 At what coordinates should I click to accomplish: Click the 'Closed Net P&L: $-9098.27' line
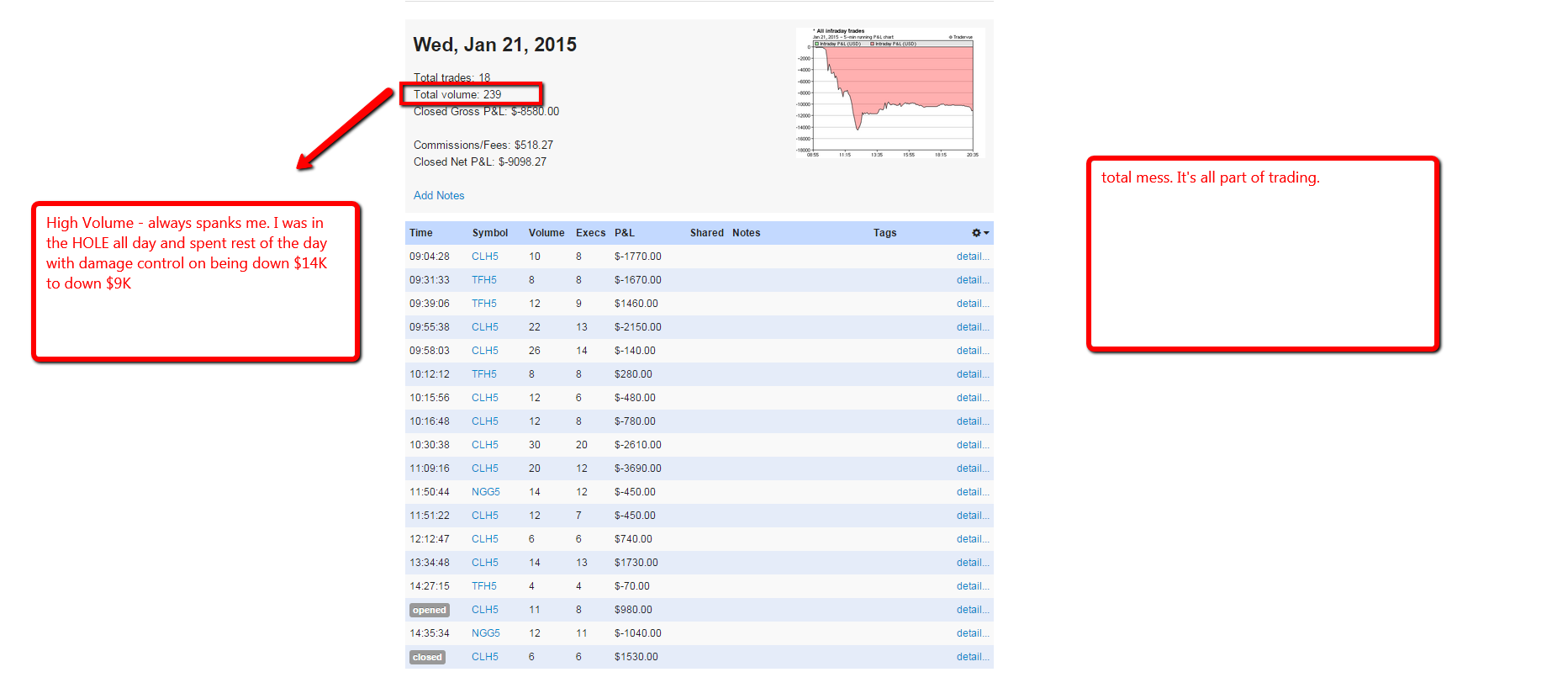click(480, 162)
